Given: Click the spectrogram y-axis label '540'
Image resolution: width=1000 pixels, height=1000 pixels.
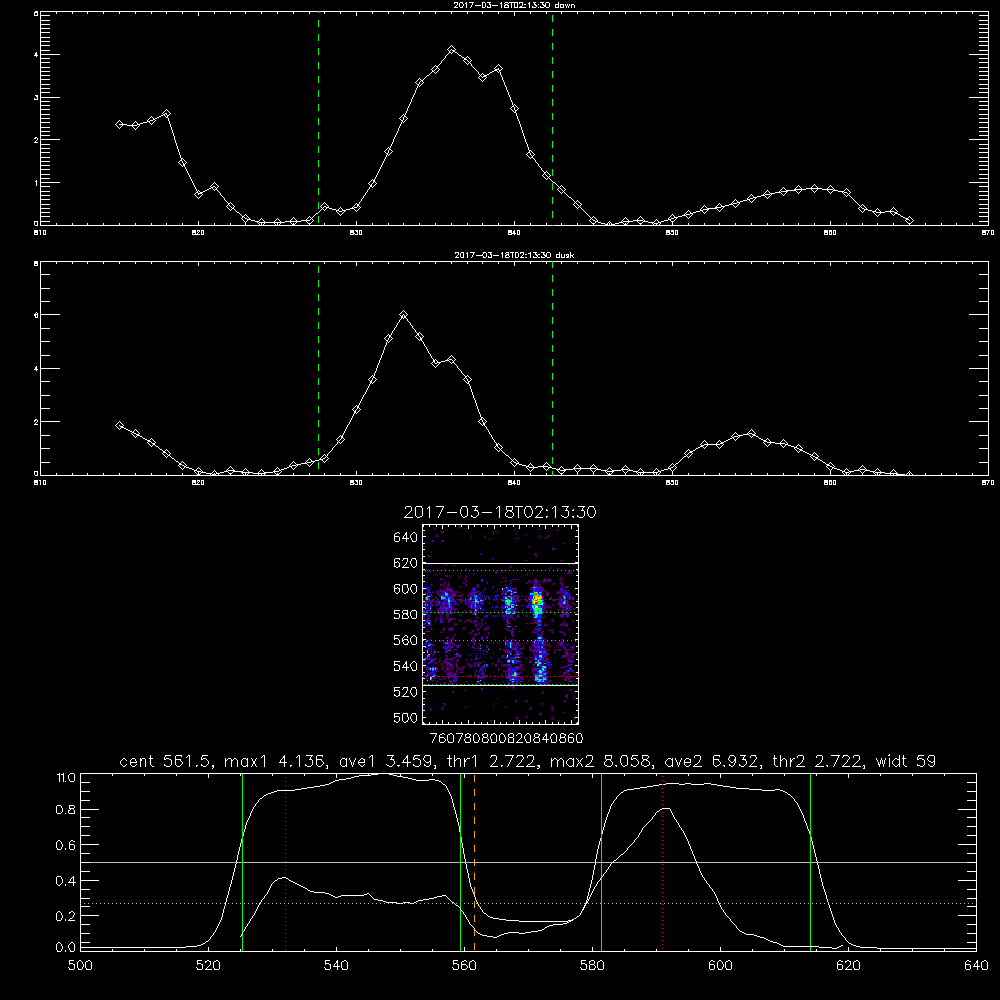Looking at the screenshot, I should click(406, 666).
